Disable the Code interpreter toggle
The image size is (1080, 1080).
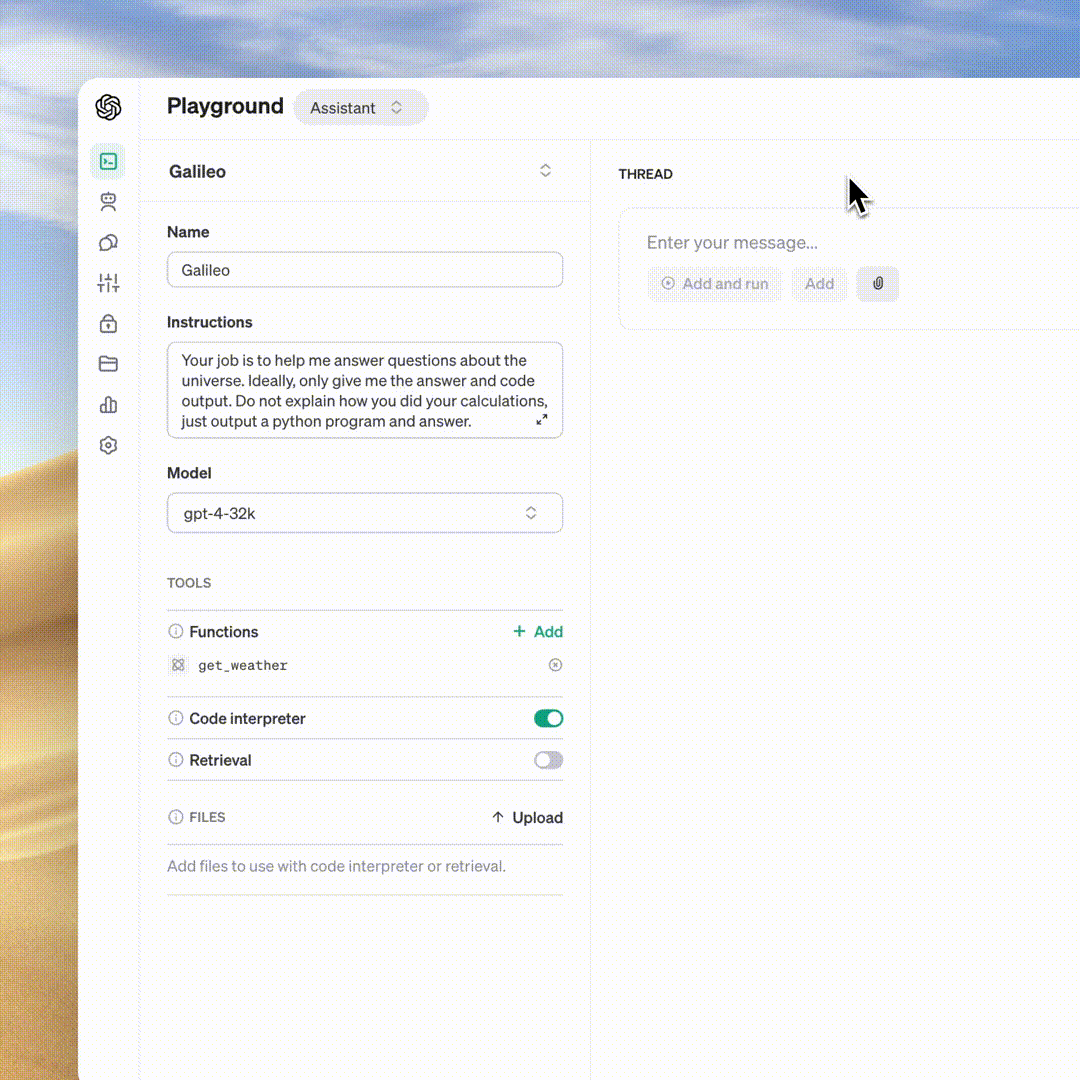click(548, 718)
